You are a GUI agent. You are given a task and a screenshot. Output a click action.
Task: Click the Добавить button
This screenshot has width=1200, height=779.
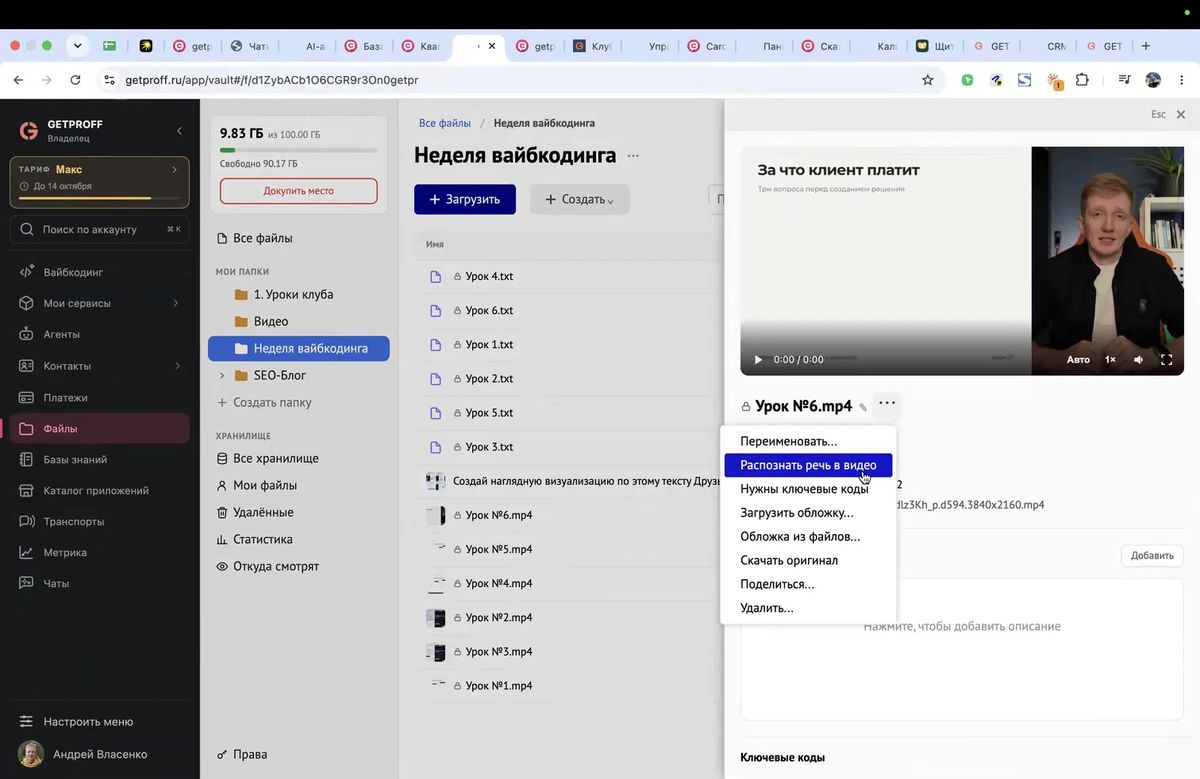pyautogui.click(x=1152, y=556)
